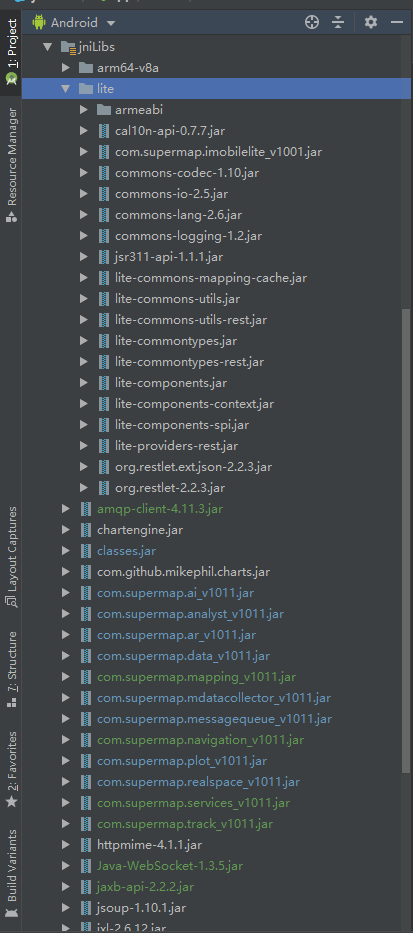Click the jniLibs folder icon
The height and width of the screenshot is (933, 413).
(68, 47)
